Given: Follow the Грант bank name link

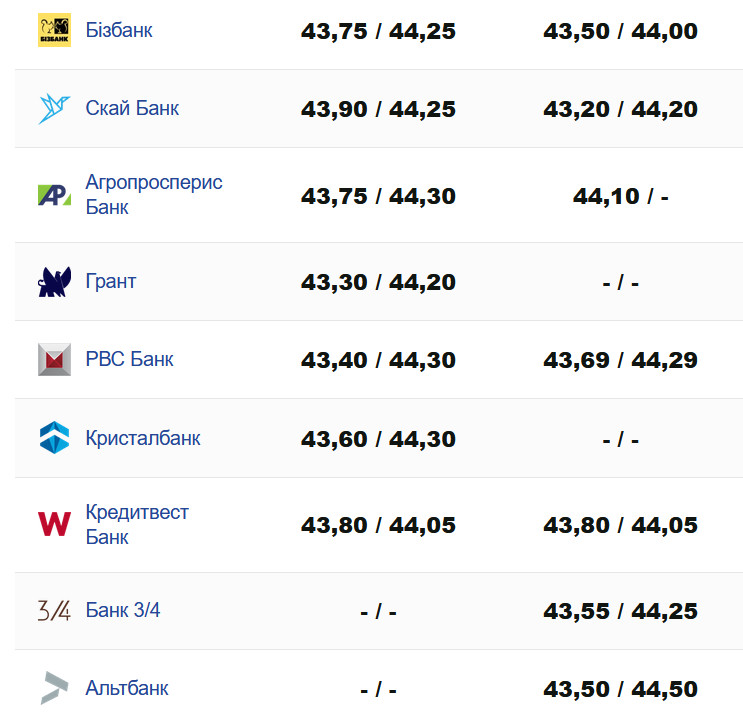Looking at the screenshot, I should (111, 282).
